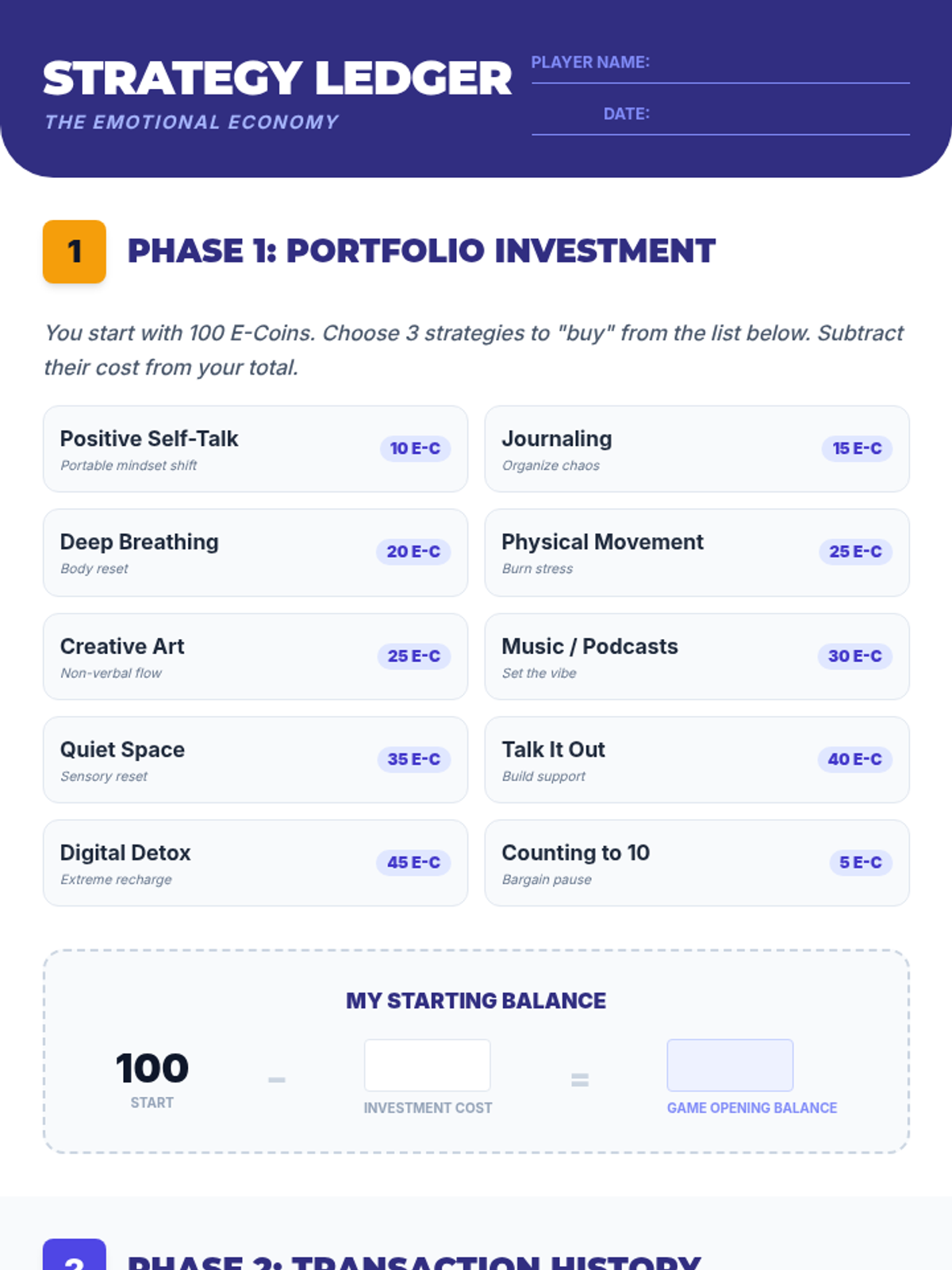
Task: Select the Digital Detox strategy card
Action: 255,863
